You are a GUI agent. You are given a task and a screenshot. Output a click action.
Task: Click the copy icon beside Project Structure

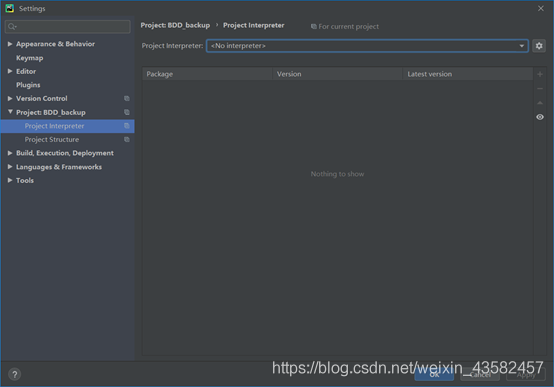pos(126,139)
